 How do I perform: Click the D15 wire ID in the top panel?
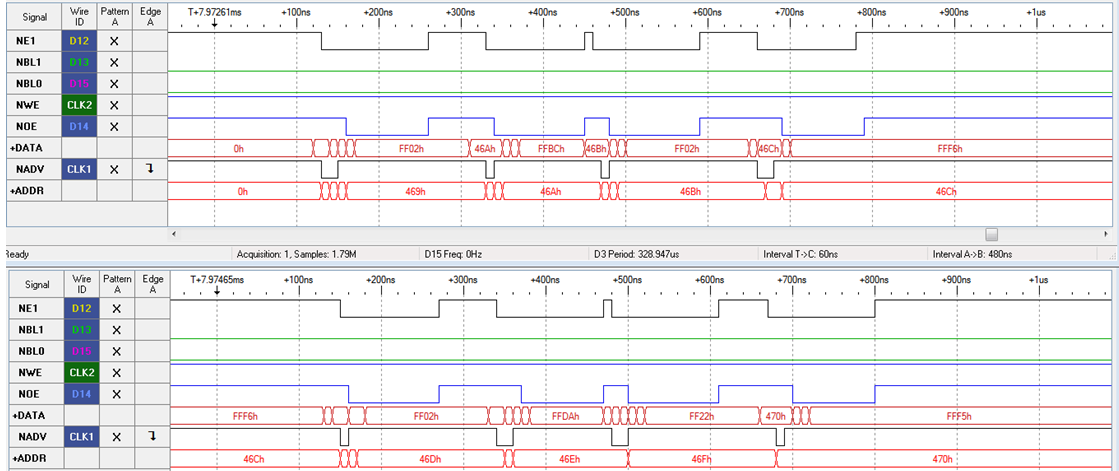point(78,83)
